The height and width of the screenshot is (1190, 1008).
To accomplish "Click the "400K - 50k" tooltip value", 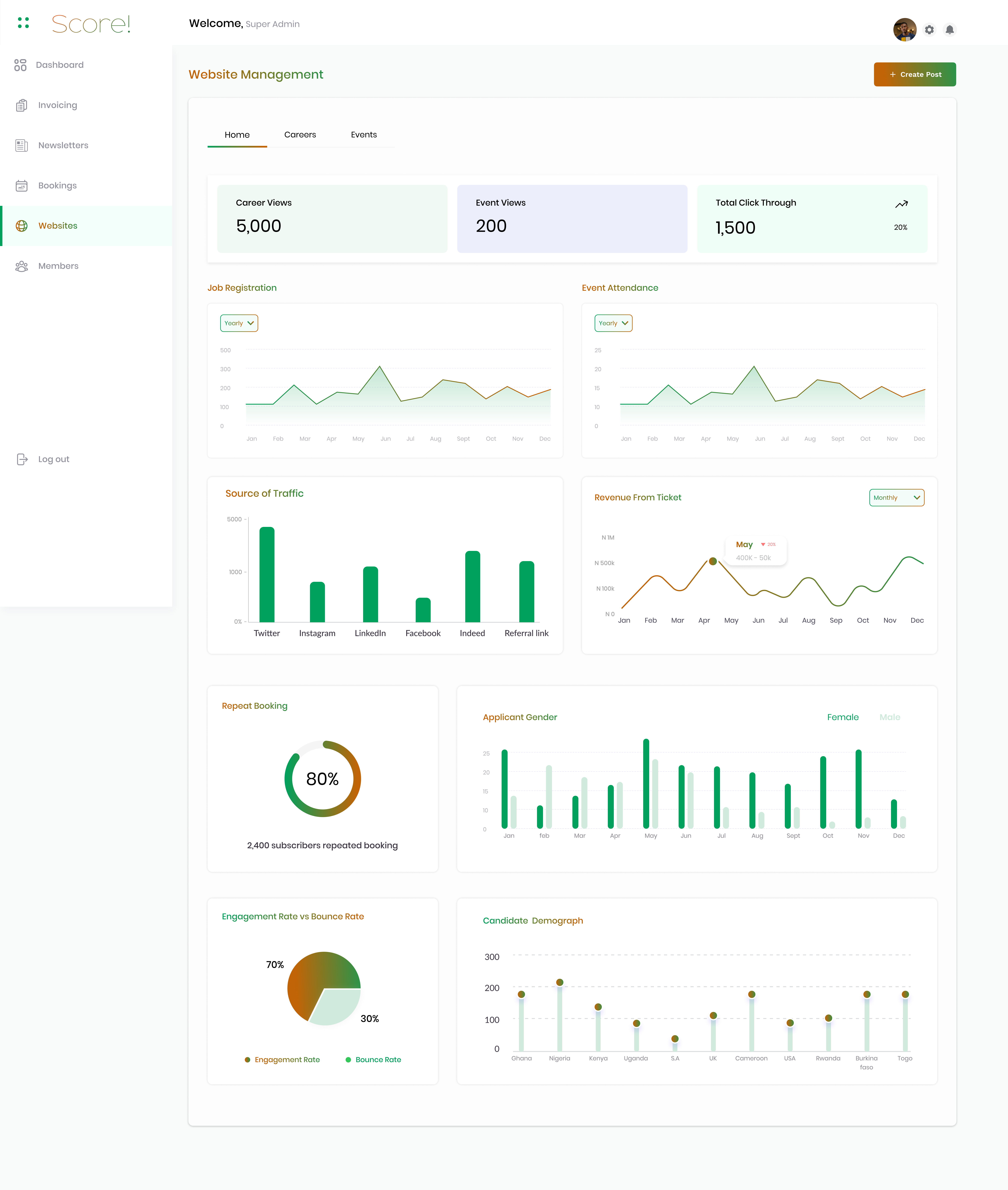I will tap(753, 558).
